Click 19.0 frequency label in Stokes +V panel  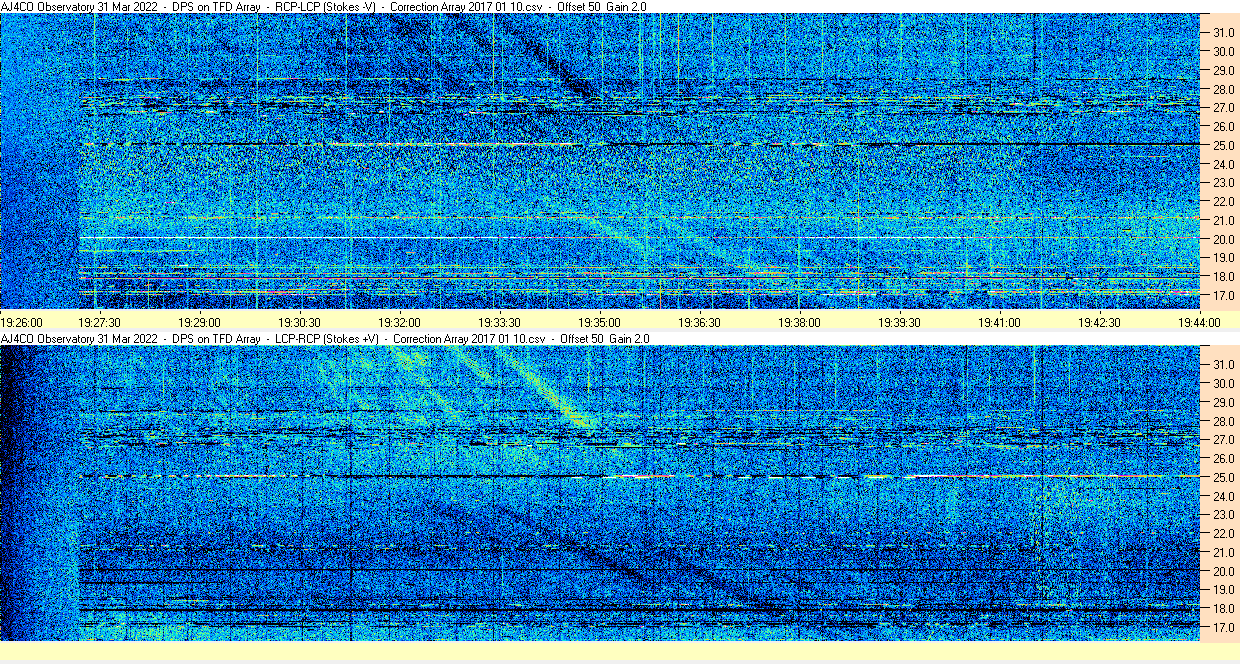click(1223, 590)
